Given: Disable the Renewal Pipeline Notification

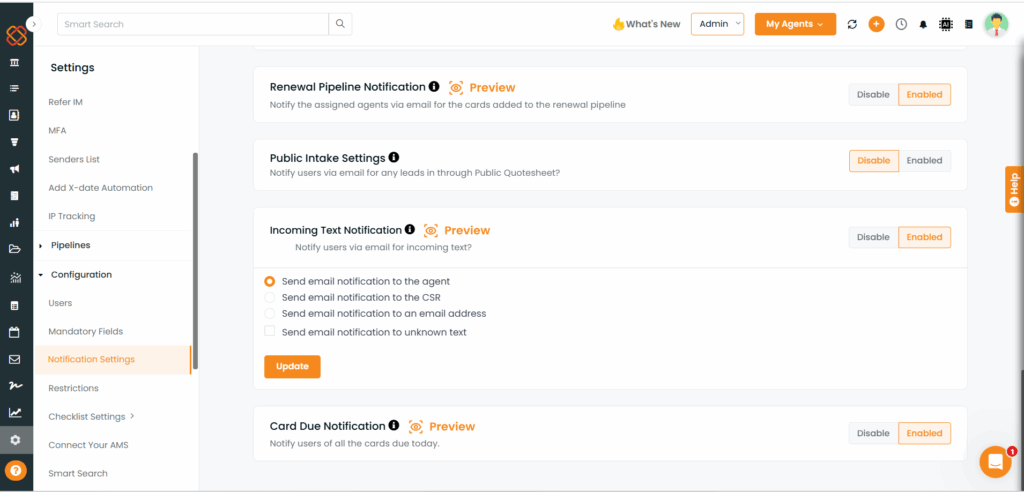Looking at the screenshot, I should pyautogui.click(x=874, y=95).
